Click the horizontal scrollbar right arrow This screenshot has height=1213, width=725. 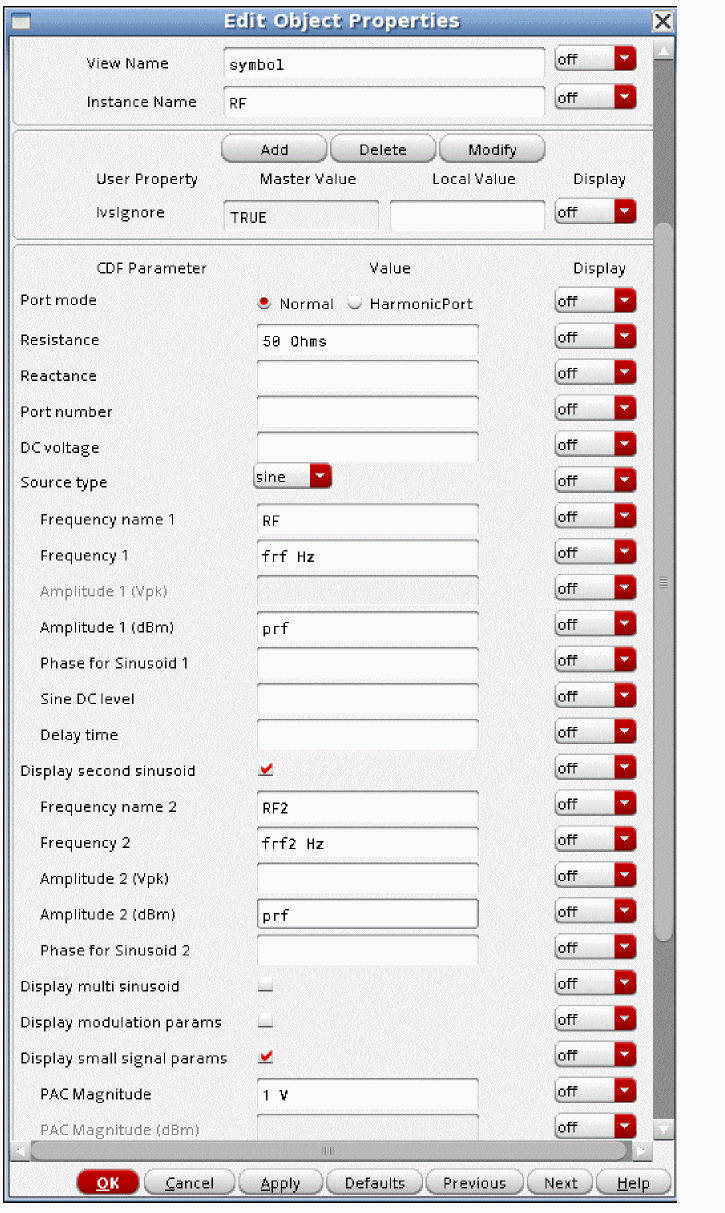(x=642, y=1151)
